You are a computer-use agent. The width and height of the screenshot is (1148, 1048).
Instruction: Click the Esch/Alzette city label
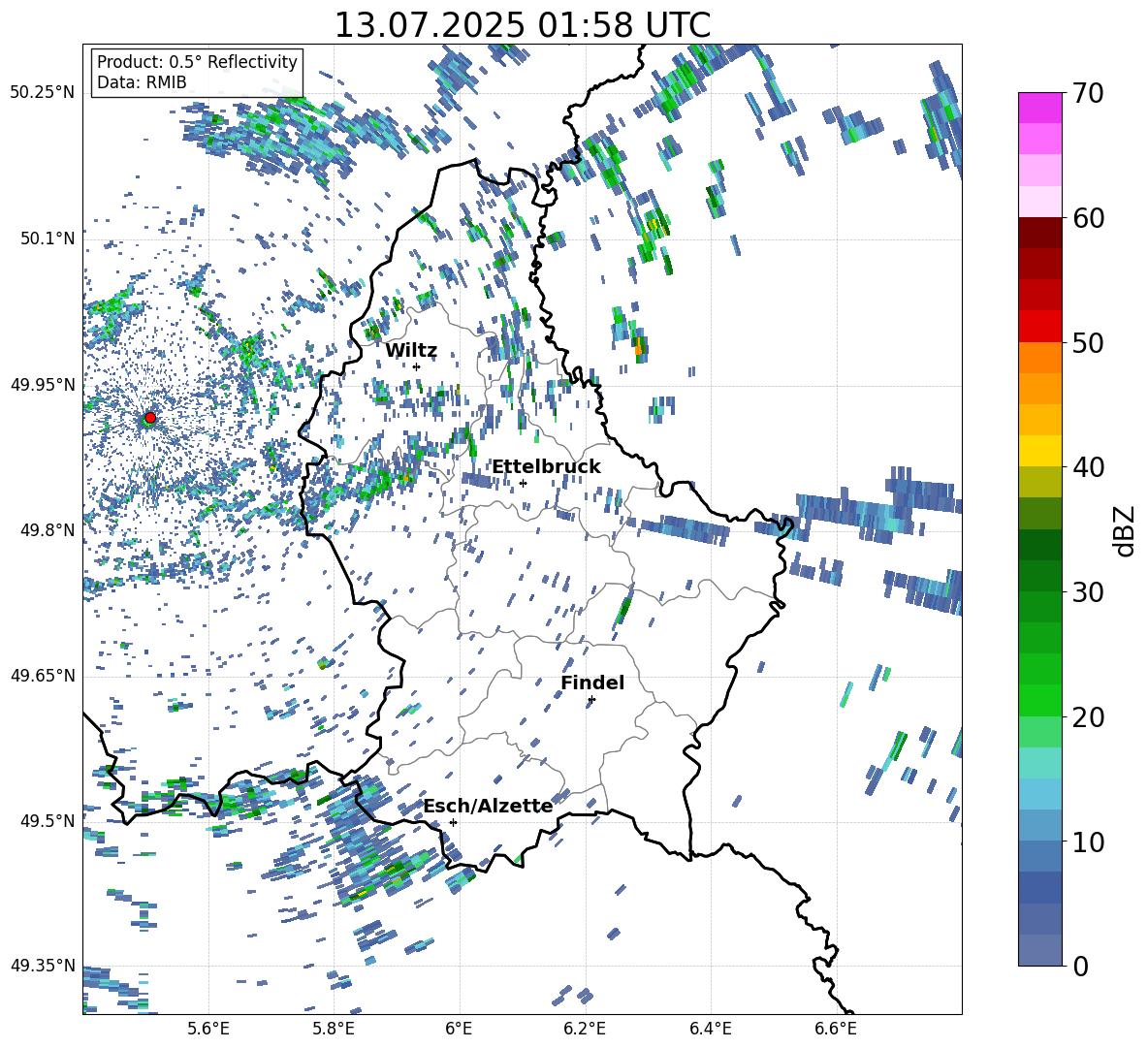tap(489, 806)
